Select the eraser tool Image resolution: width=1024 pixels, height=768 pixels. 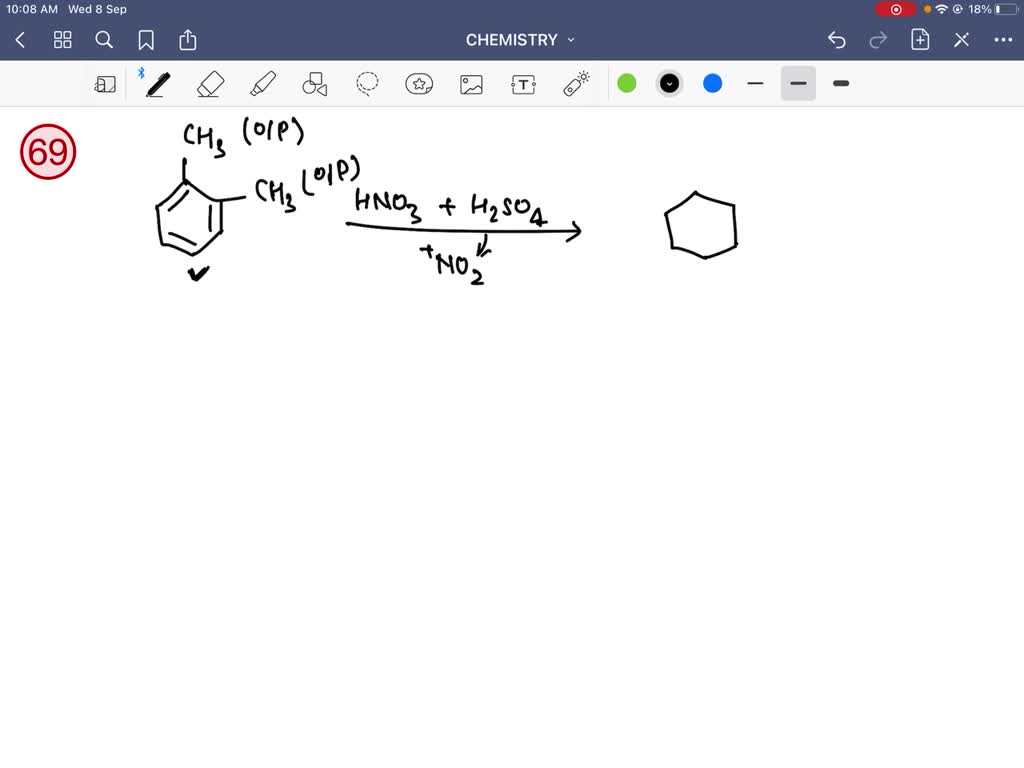click(x=210, y=84)
